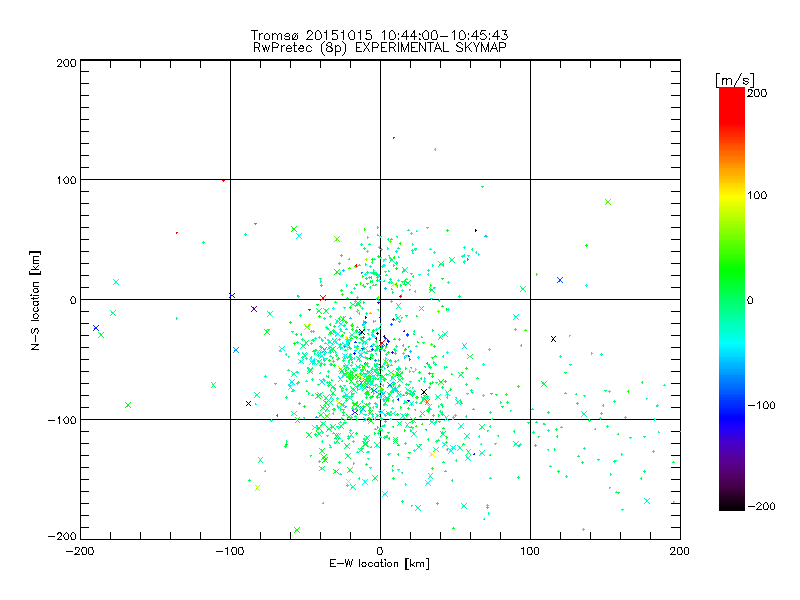Click the purple cross marker left of center
Image resolution: width=800 pixels, height=600 pixels.
point(254,309)
